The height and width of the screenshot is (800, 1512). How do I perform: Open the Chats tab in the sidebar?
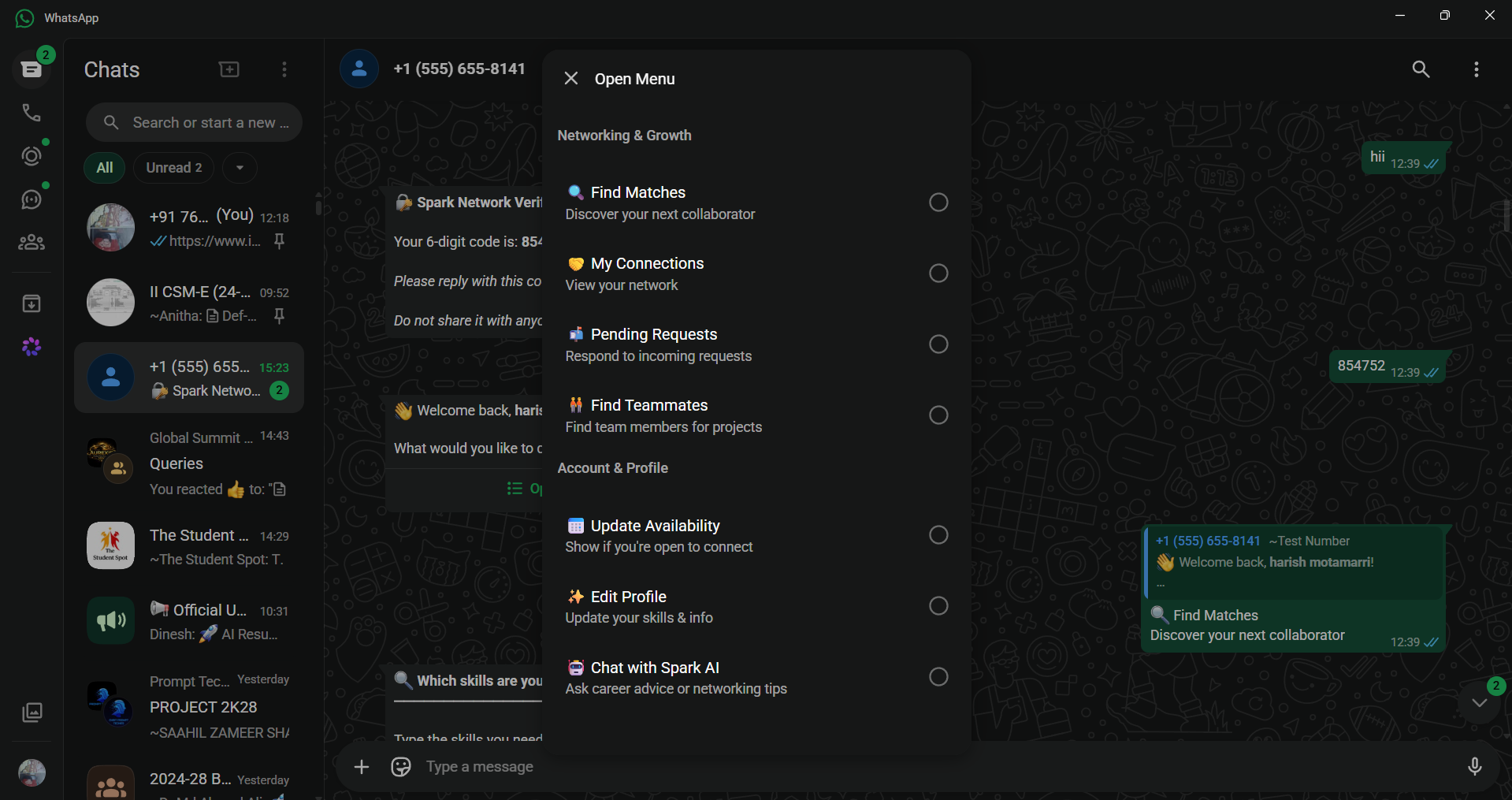coord(32,69)
